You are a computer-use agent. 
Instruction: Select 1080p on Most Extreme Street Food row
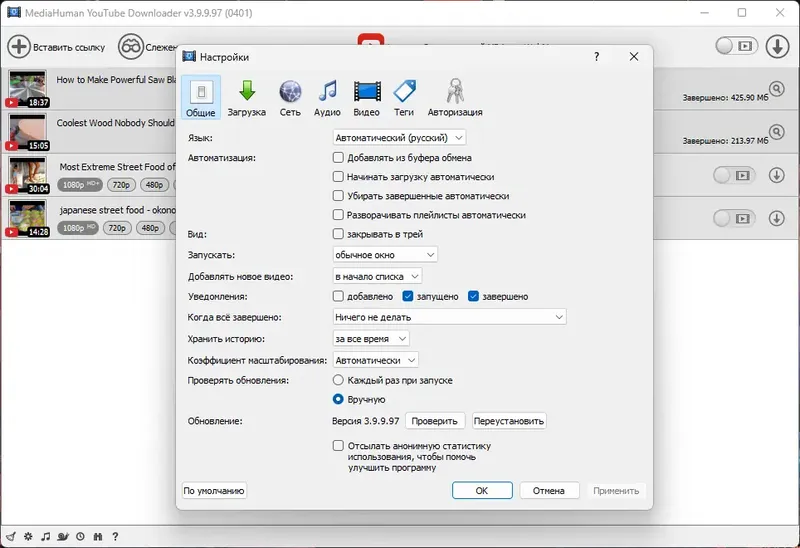[80, 185]
